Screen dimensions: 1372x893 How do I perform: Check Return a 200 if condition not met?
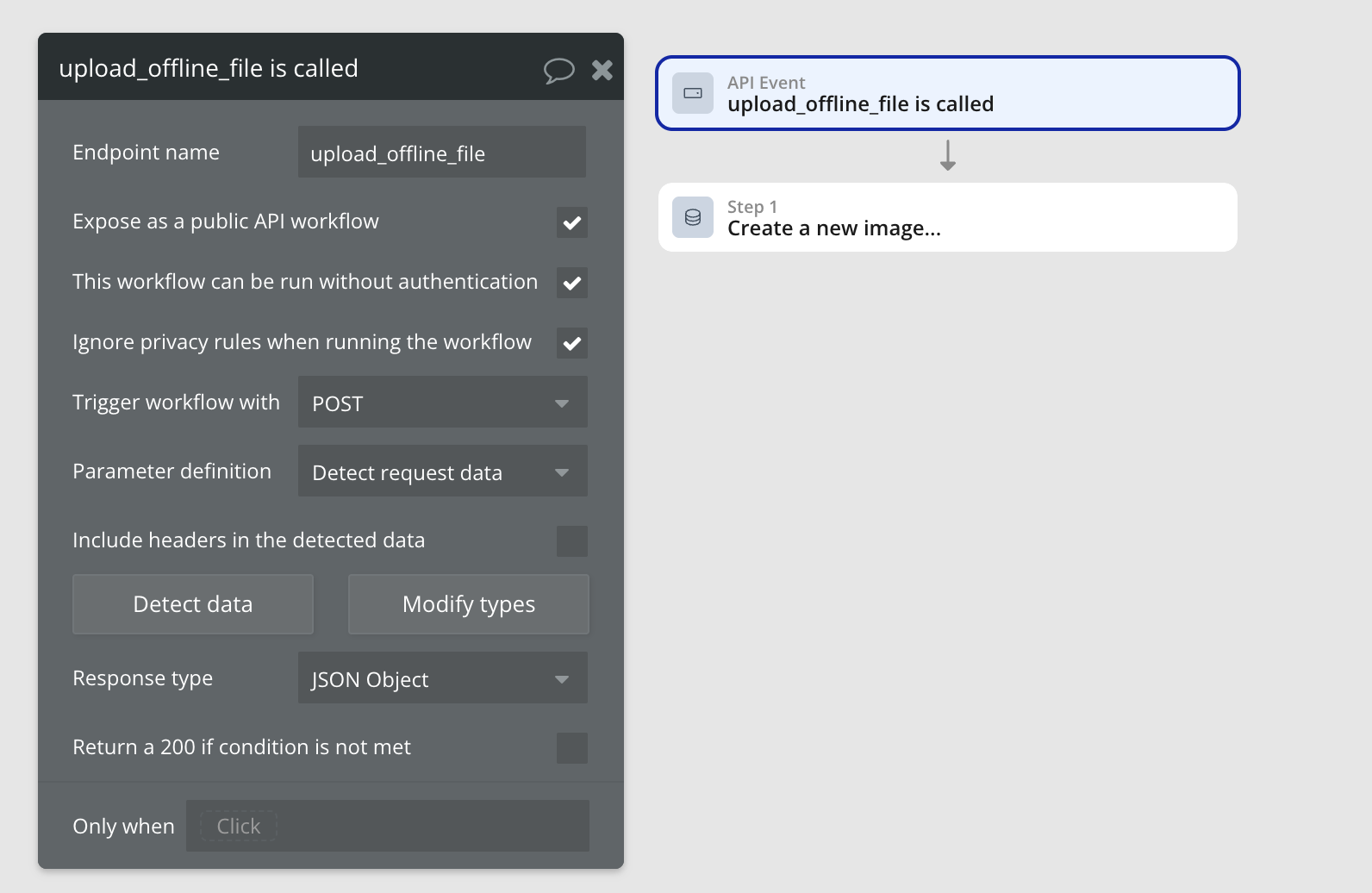pyautogui.click(x=571, y=748)
